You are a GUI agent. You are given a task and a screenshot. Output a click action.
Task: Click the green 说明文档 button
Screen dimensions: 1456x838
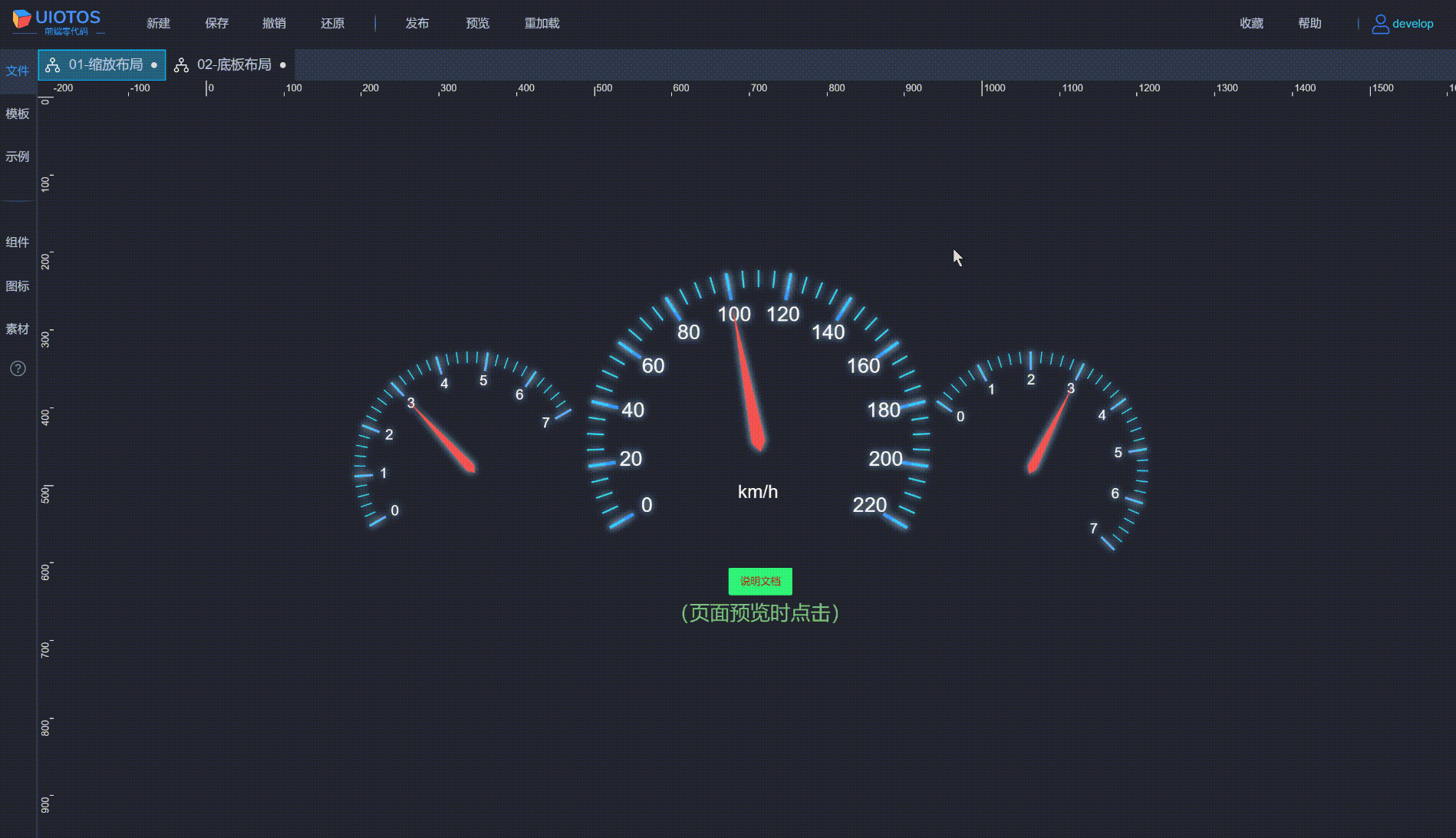(x=759, y=582)
